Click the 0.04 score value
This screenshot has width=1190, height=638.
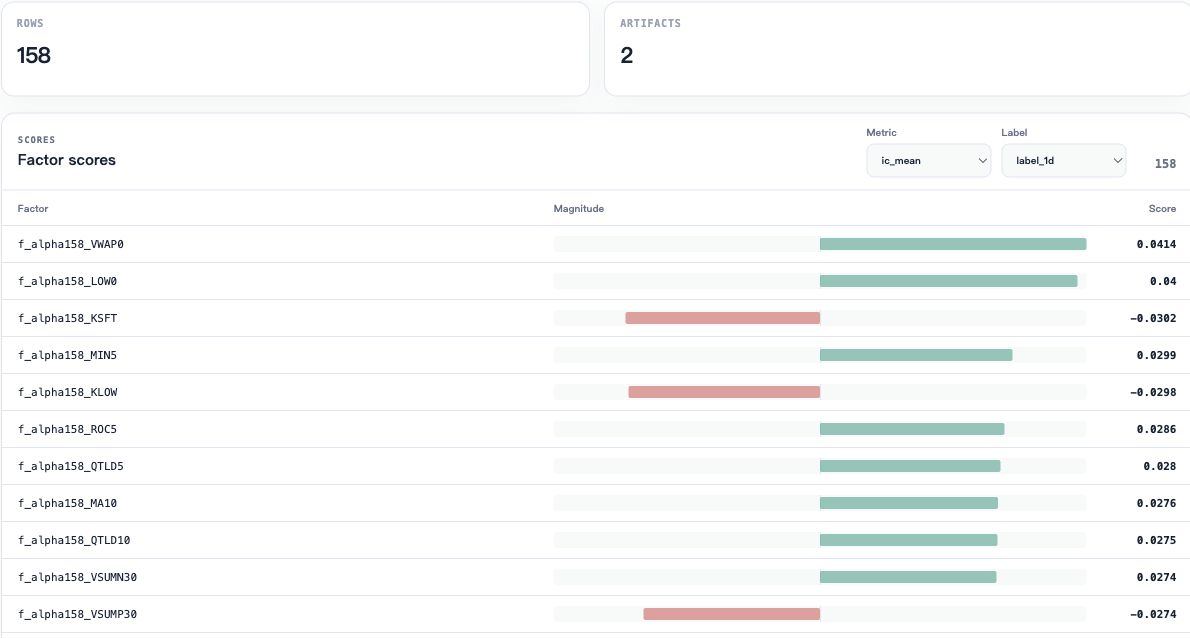1163,281
